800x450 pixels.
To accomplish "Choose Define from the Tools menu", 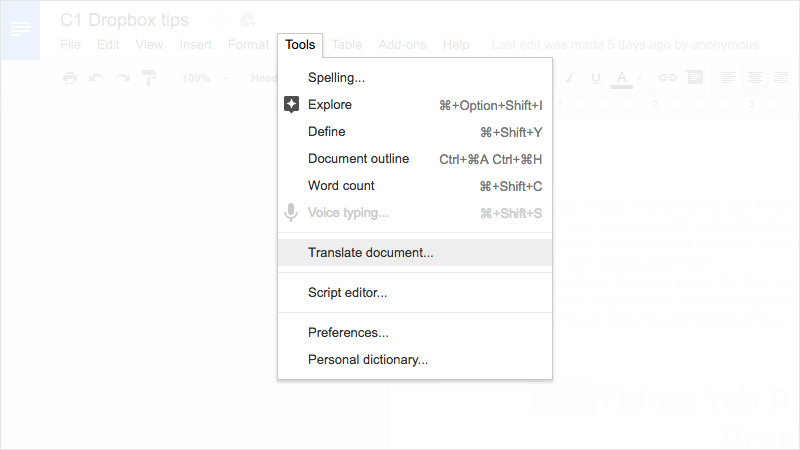I will (415, 132).
